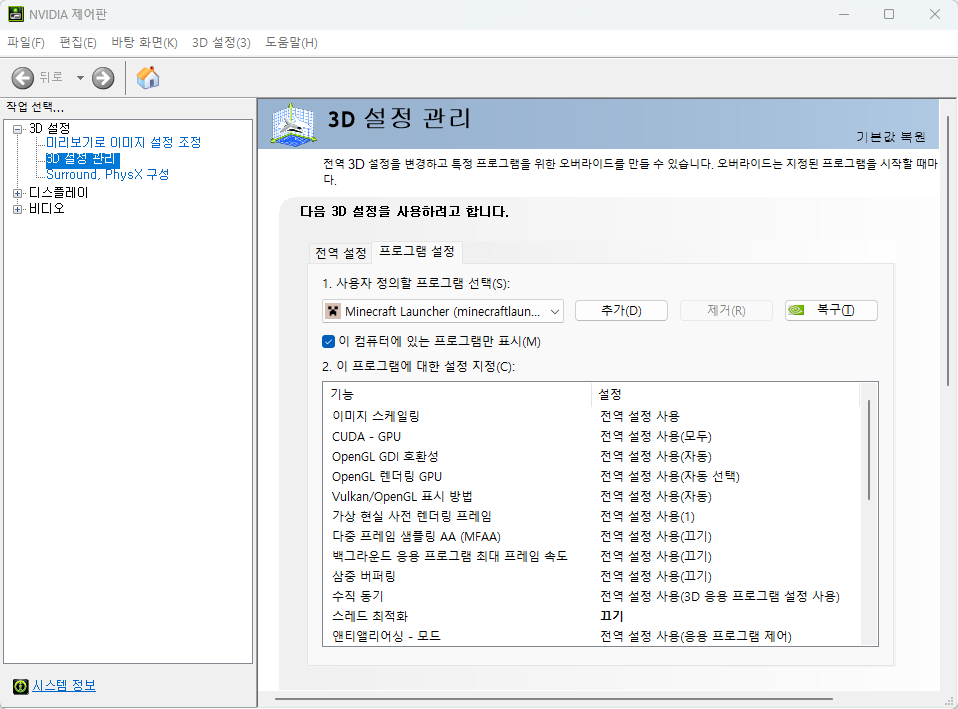
Task: Expand the 디스플레이 tree node
Action: click(17, 193)
